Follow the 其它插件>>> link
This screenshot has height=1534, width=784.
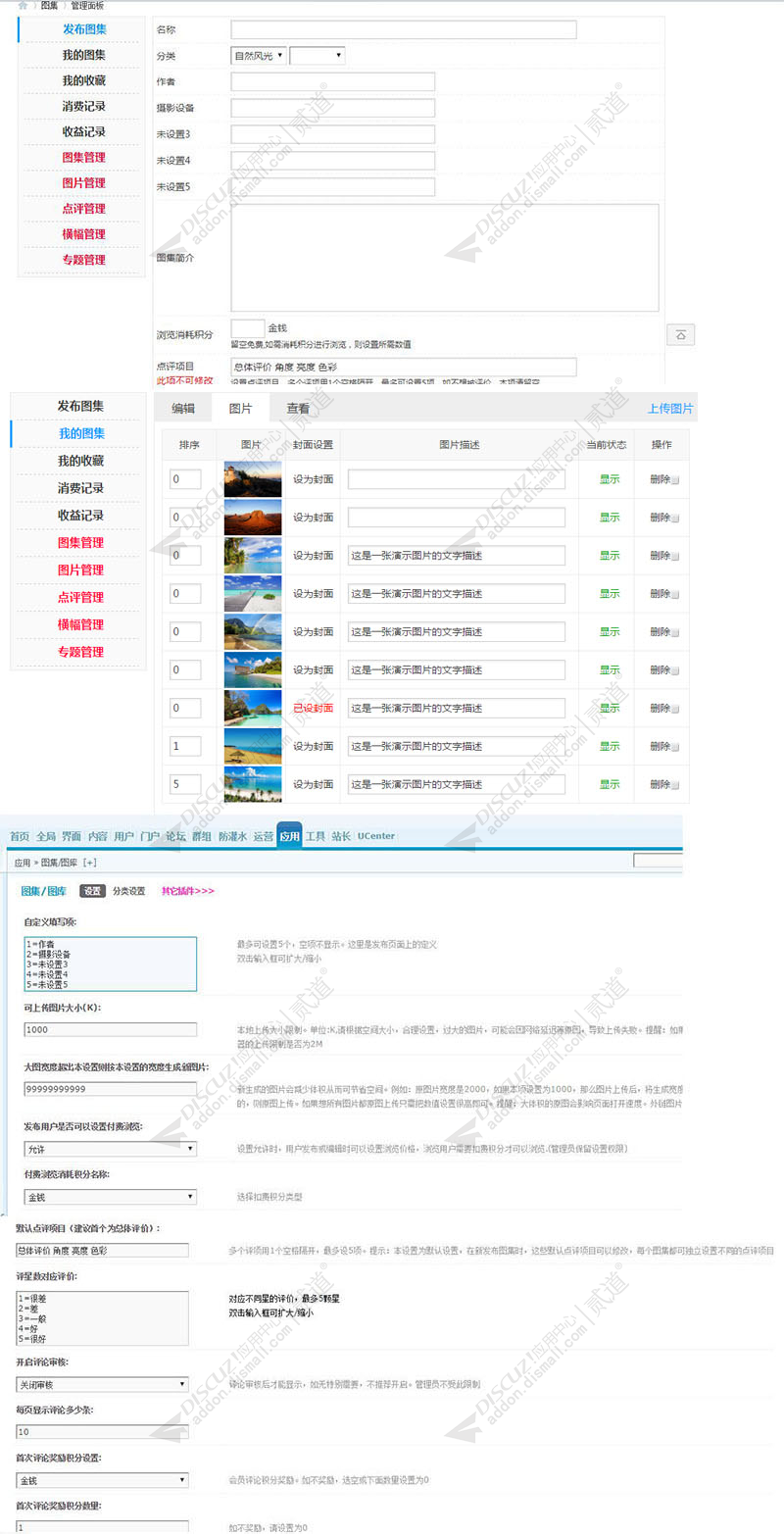click(x=187, y=891)
